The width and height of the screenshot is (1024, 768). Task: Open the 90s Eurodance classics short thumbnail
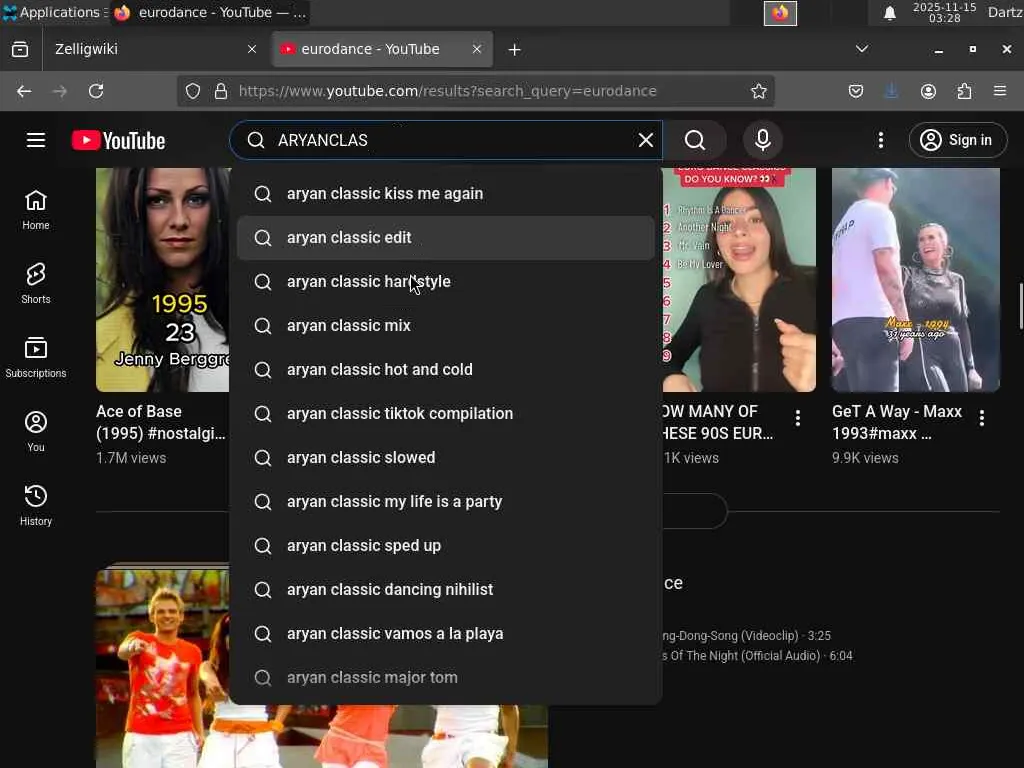tap(739, 280)
